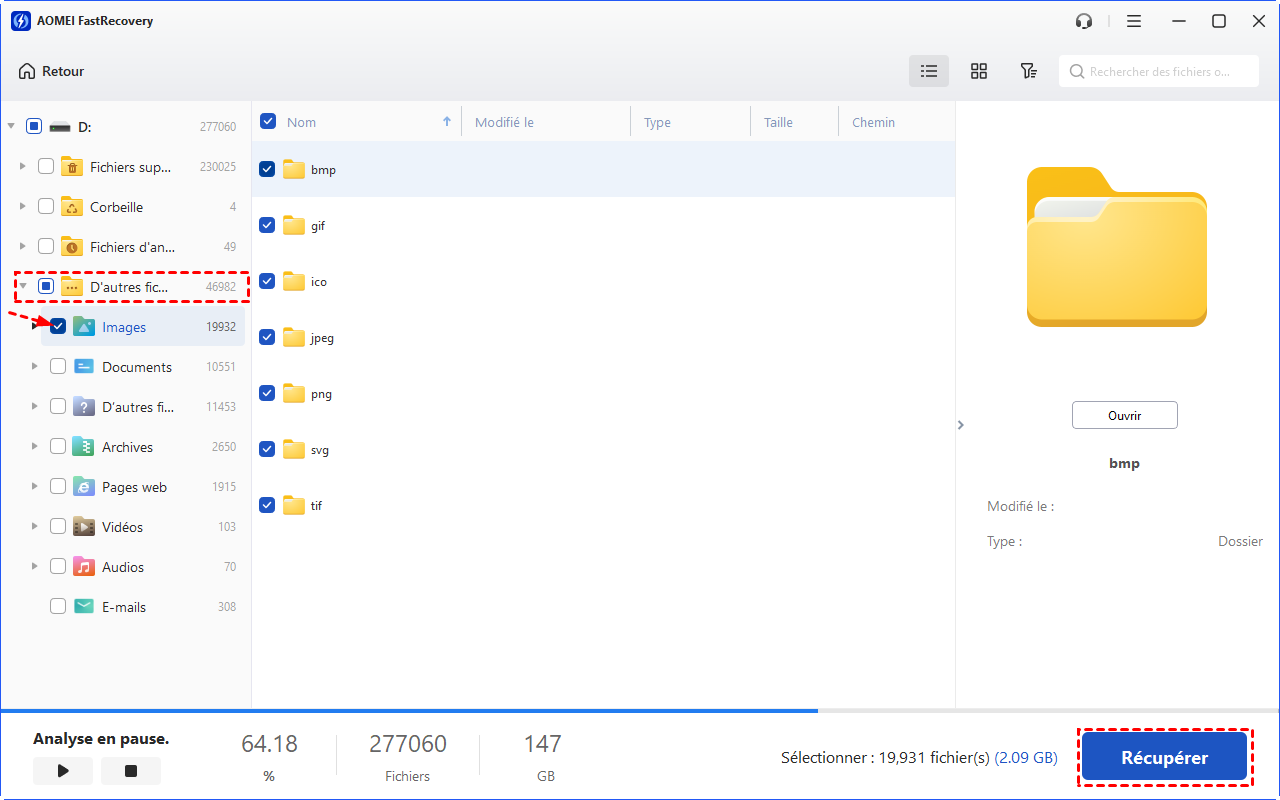Check the E-mails checkbox
Screen dimensions: 1280x800
point(58,607)
